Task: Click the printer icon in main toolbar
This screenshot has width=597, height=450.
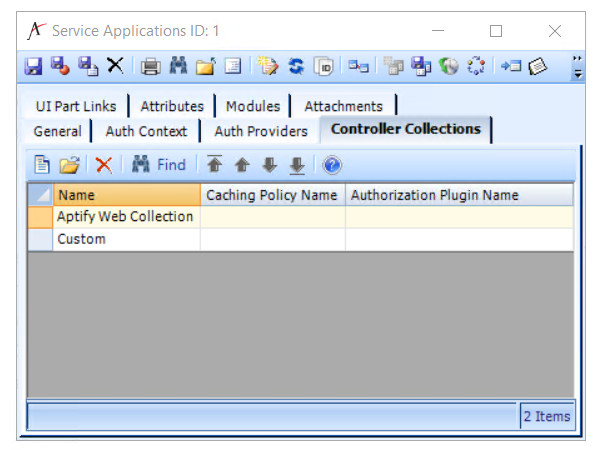Action: click(x=151, y=66)
